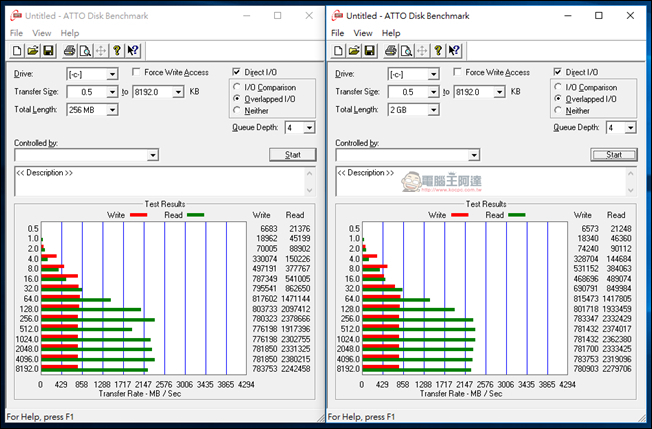The height and width of the screenshot is (429, 652).
Task: Click New file icon in left window
Action: 17,51
